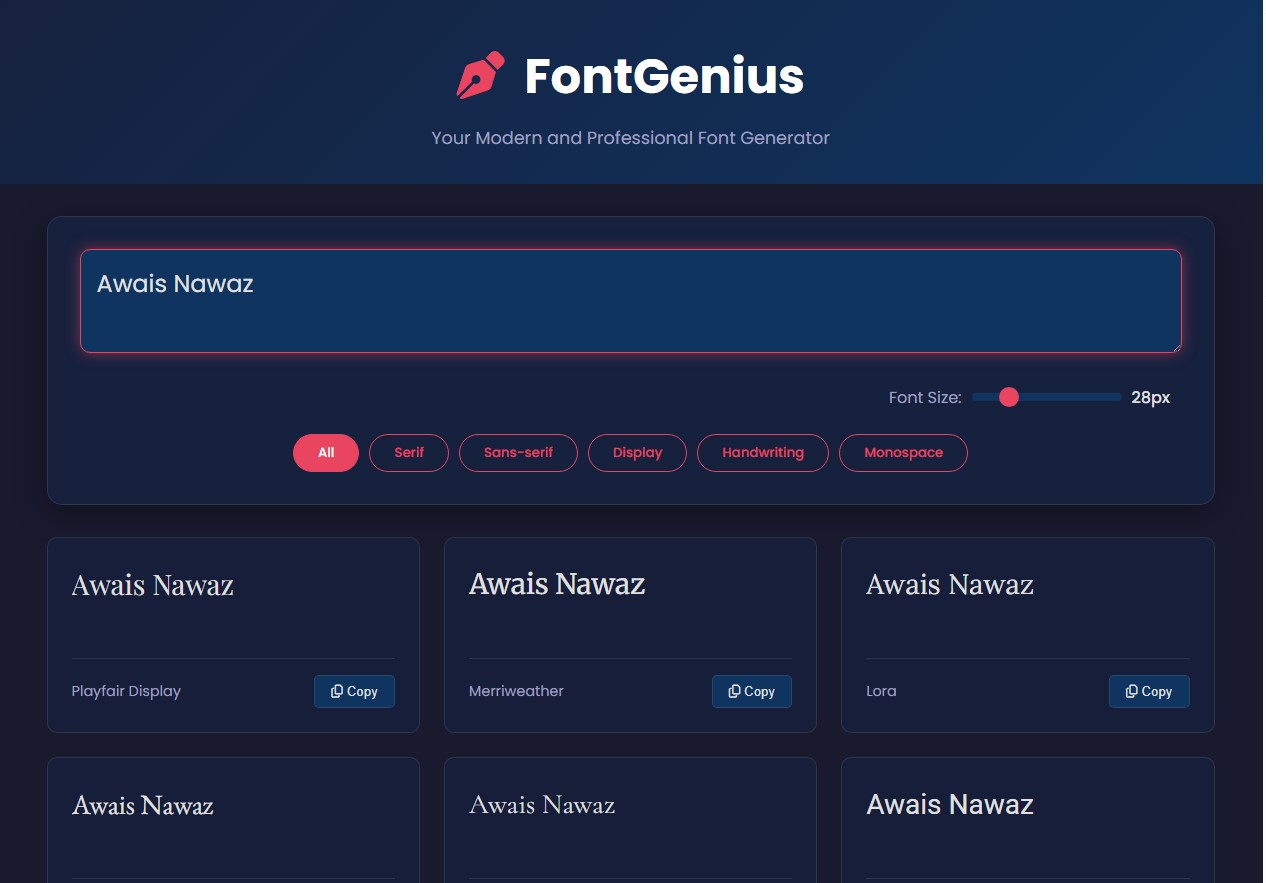Image resolution: width=1266 pixels, height=883 pixels.
Task: Select the Monospace filter
Action: [903, 453]
